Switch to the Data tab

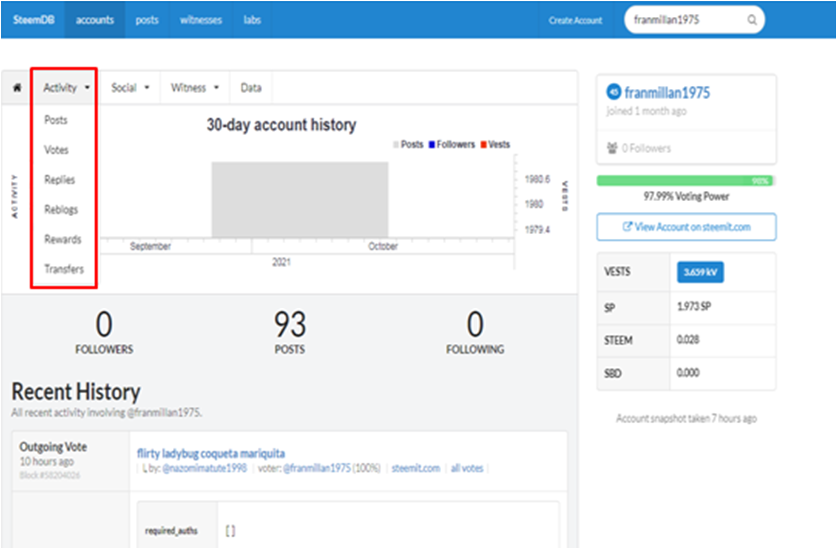coord(251,88)
